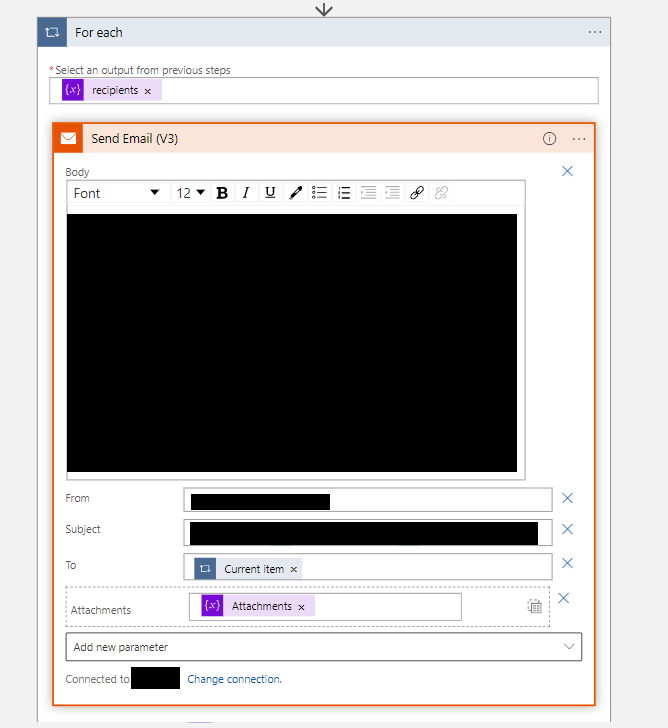The width and height of the screenshot is (668, 728).
Task: Click the To input field
Action: [368, 567]
